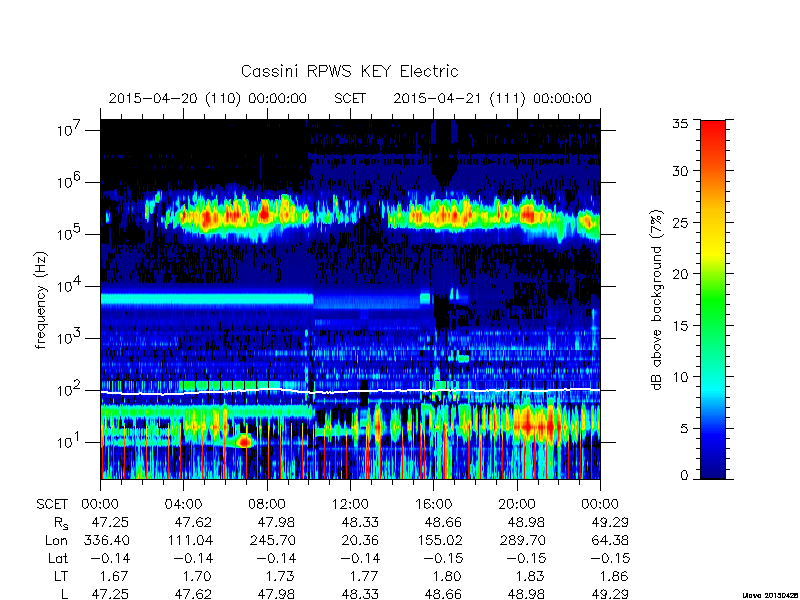Click the cyan horizontal band near 10^4 Hz
800x600 pixels.
click(207, 299)
